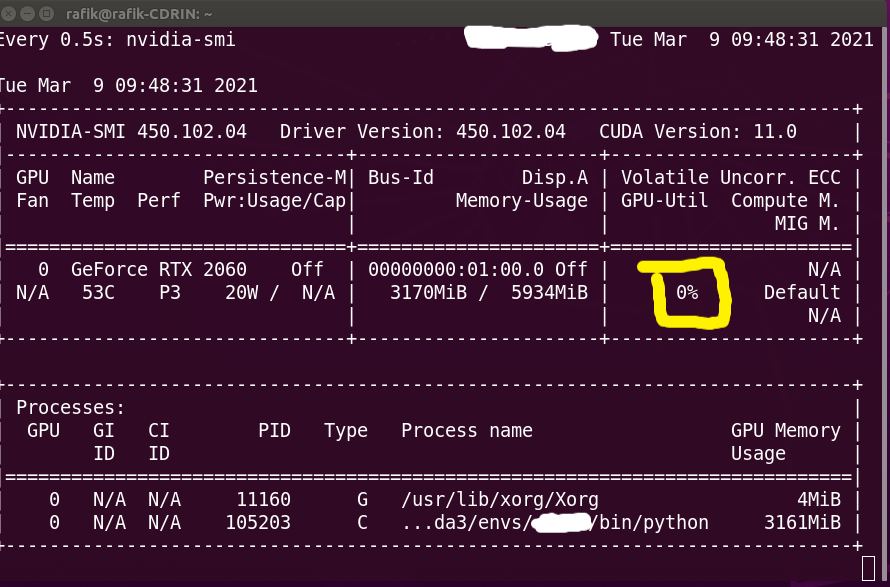Click the highlighted 0% GPU-Util value
Screen dimensions: 890x587
pos(687,293)
